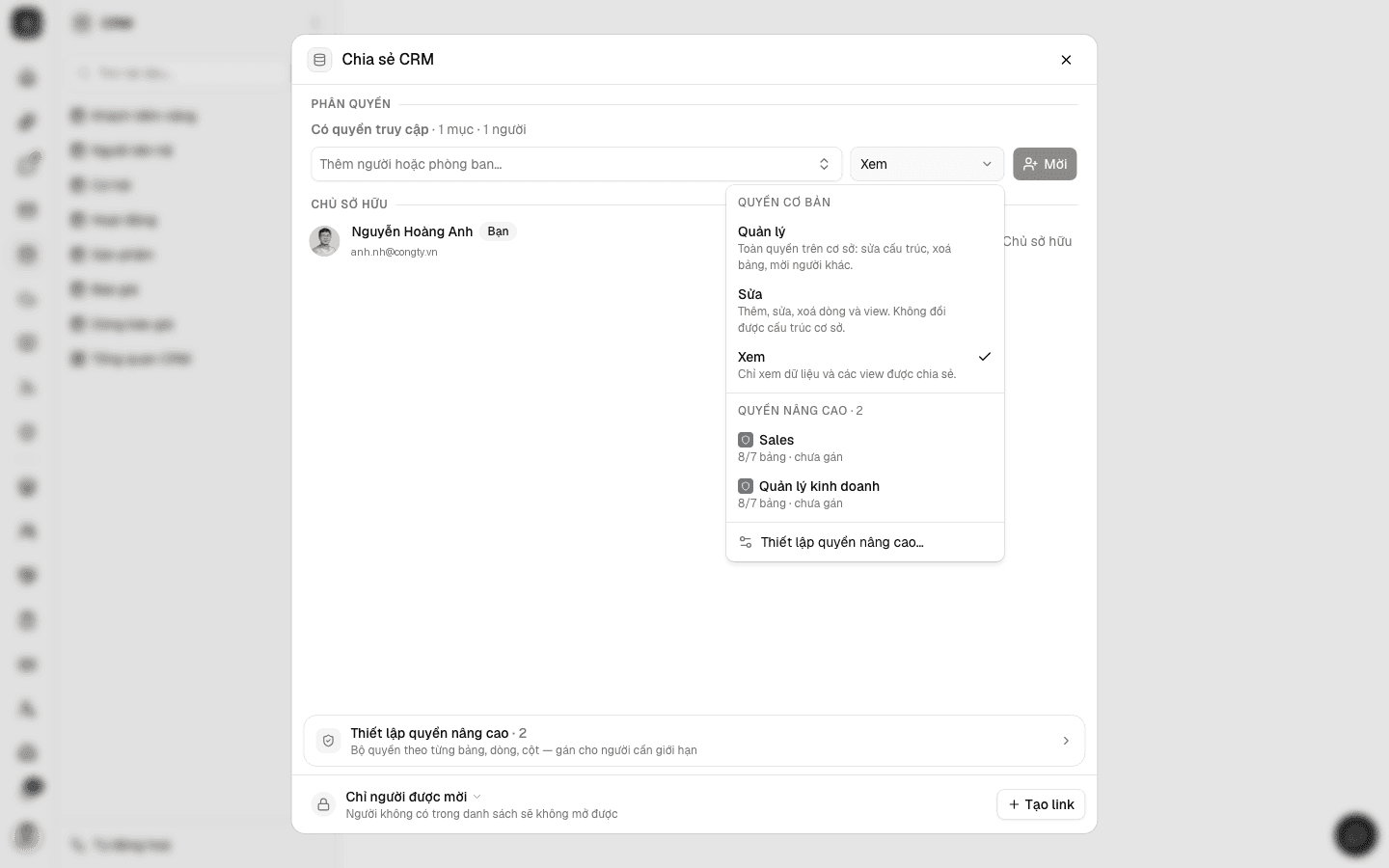Select the Sửa permission option

pyautogui.click(x=864, y=311)
